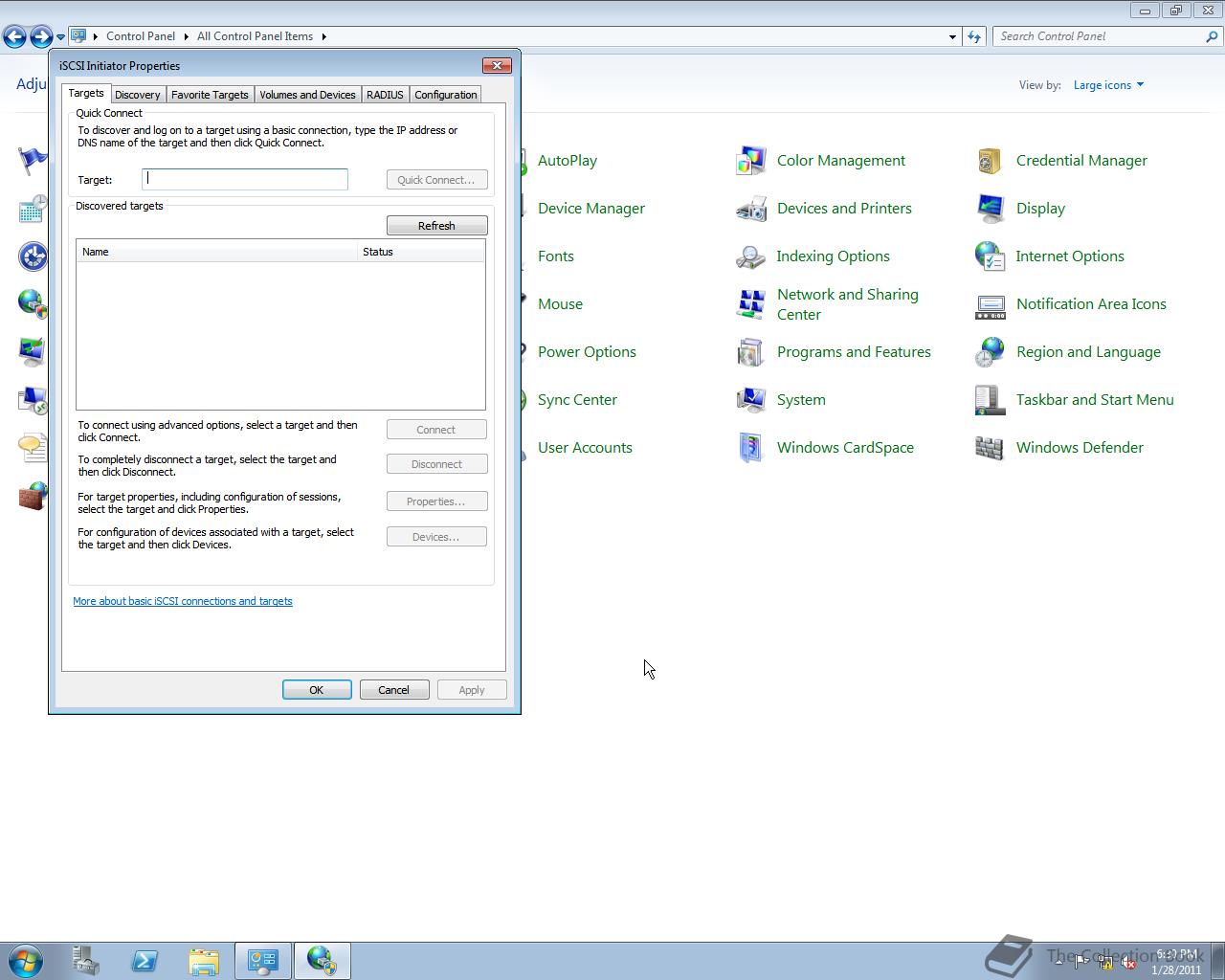Click the Refresh discovered targets button

click(436, 226)
